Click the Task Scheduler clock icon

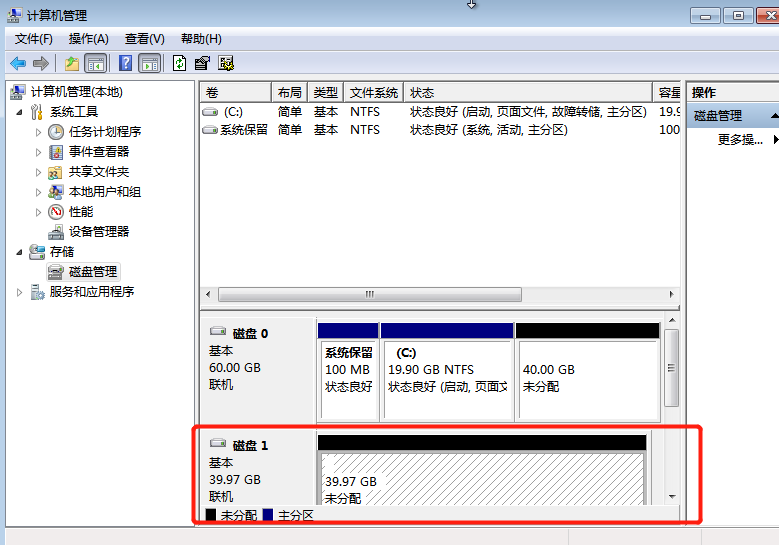click(x=56, y=132)
